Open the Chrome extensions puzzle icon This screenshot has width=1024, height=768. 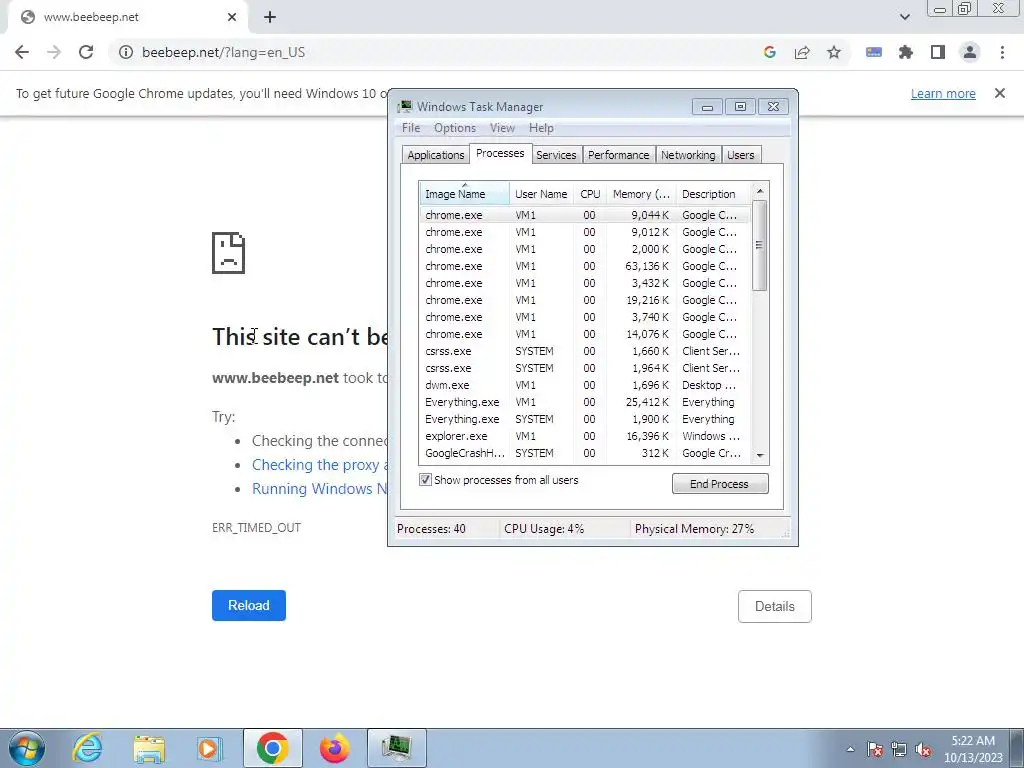coord(906,52)
